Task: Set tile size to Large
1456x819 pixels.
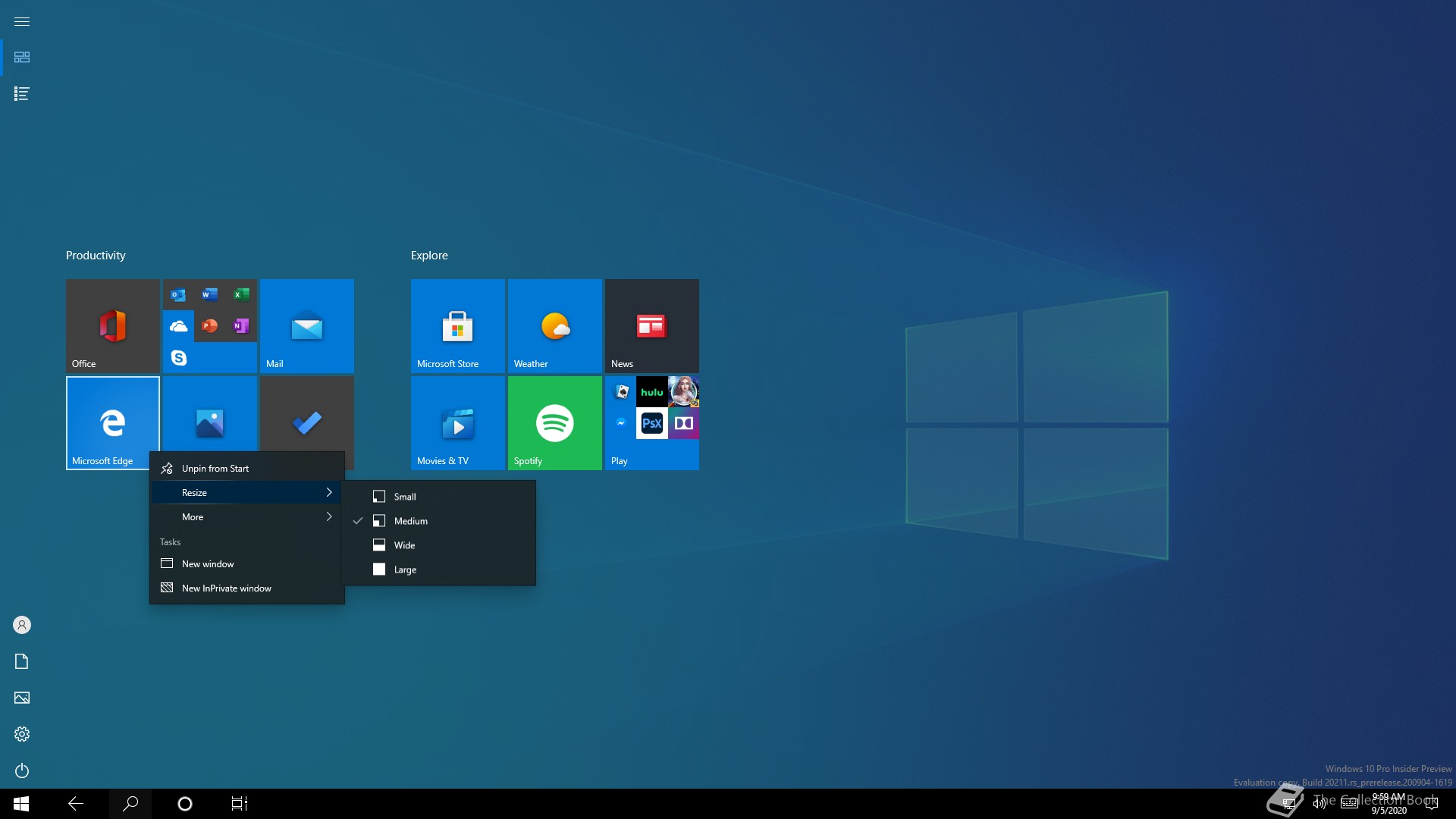Action: tap(439, 570)
